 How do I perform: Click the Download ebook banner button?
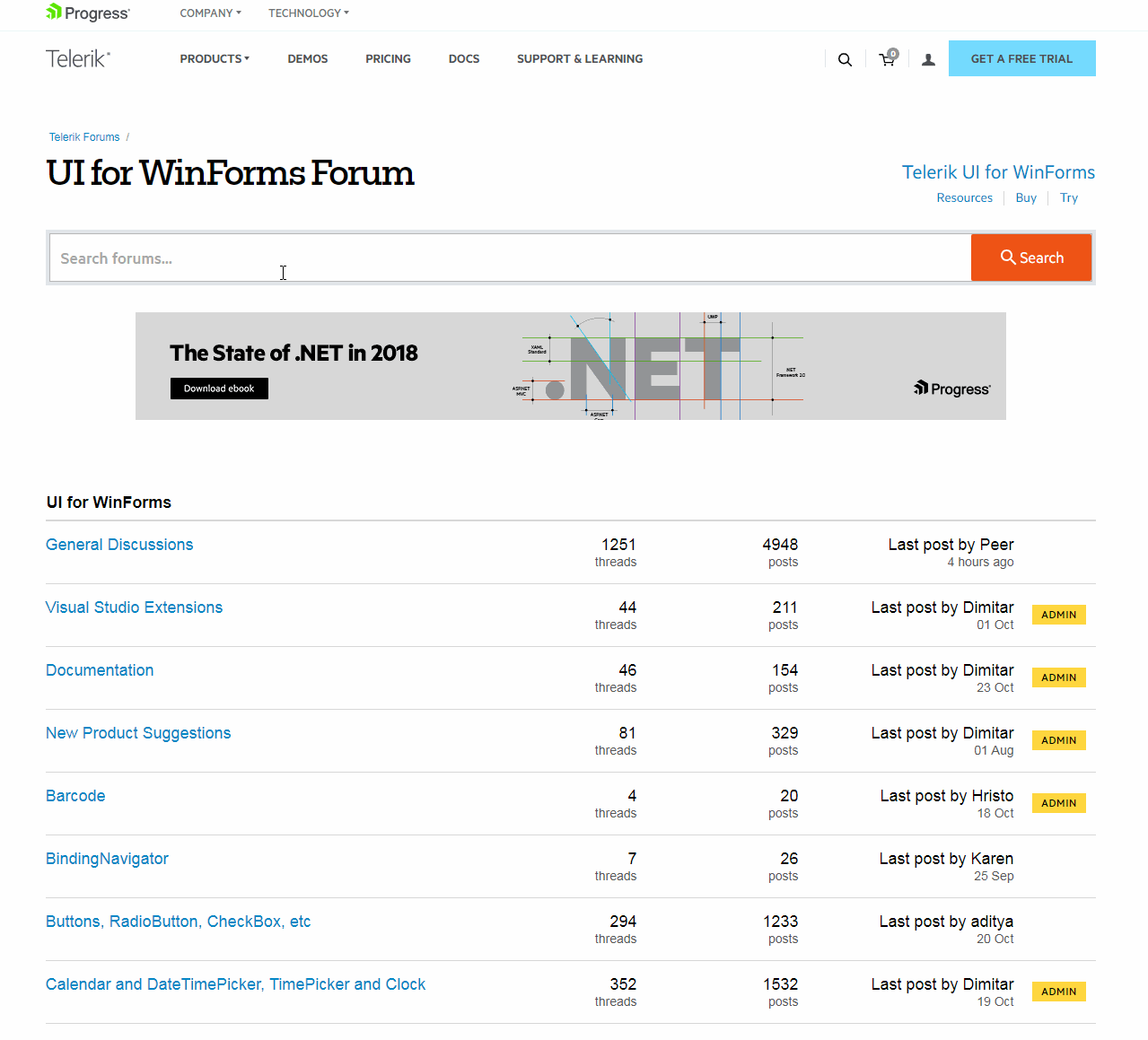219,389
